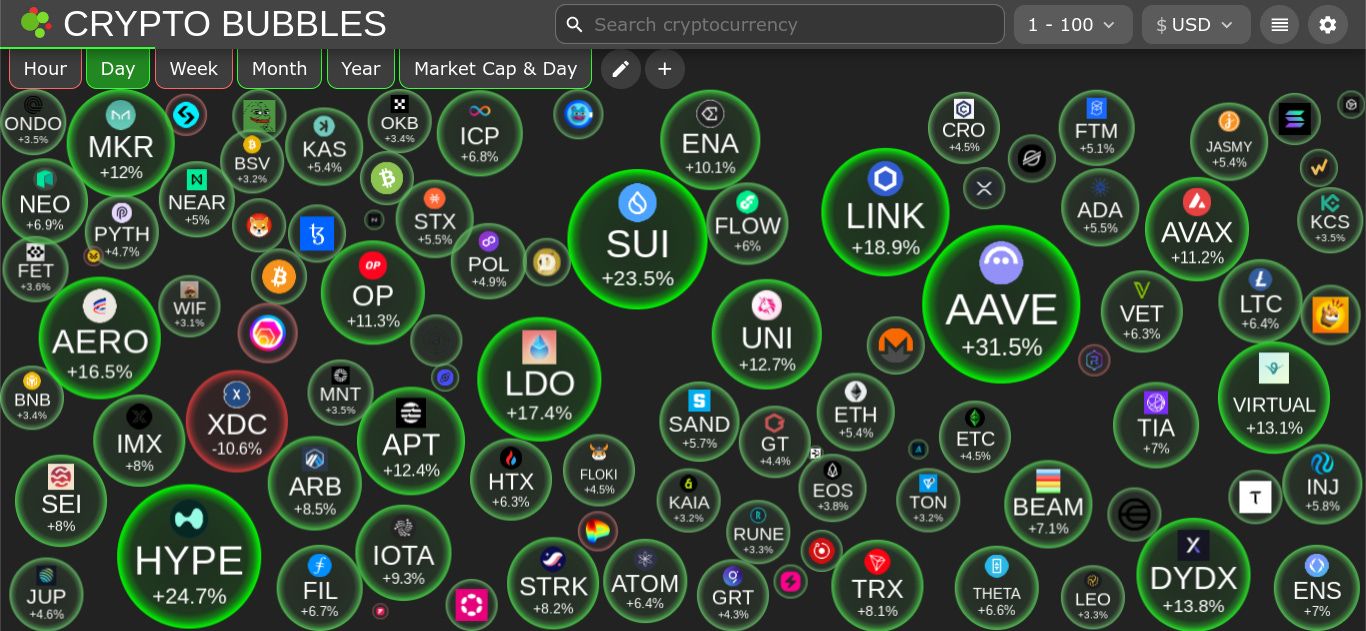This screenshot has height=631, width=1366.
Task: Select the TIA bubble
Action: (1156, 425)
